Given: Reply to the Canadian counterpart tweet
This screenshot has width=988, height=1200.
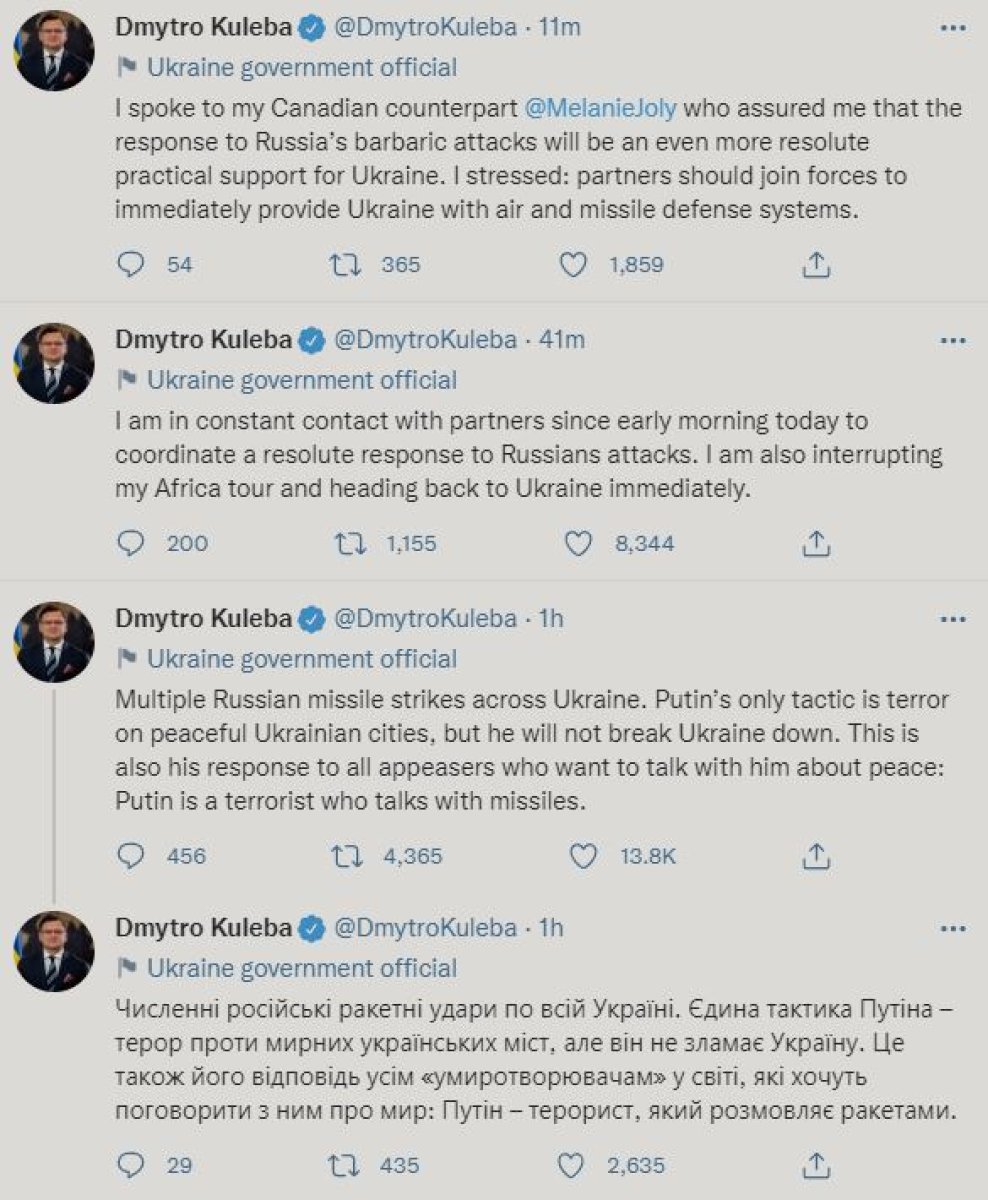Looking at the screenshot, I should click(132, 265).
